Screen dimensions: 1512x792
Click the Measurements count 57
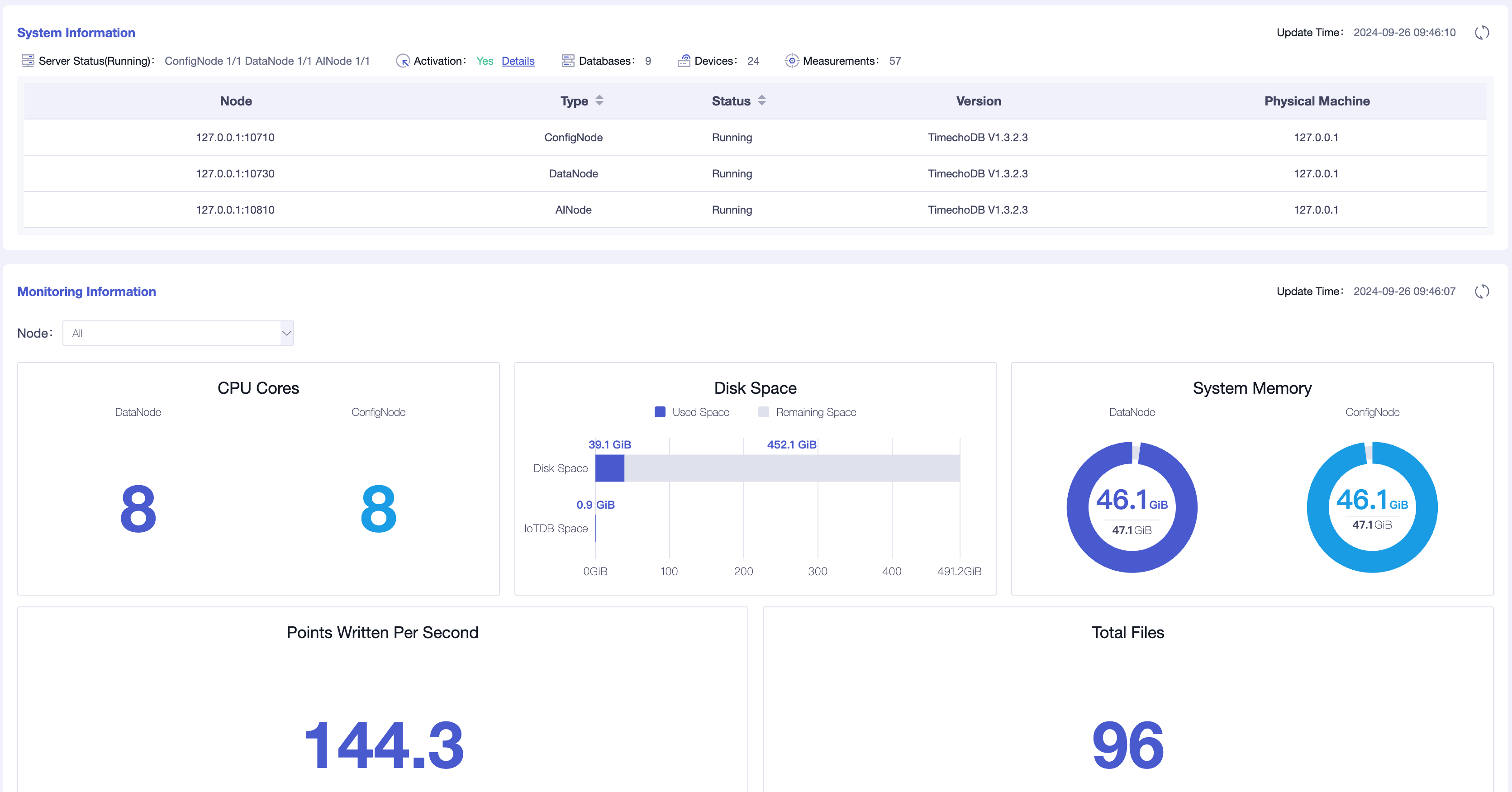click(x=894, y=61)
